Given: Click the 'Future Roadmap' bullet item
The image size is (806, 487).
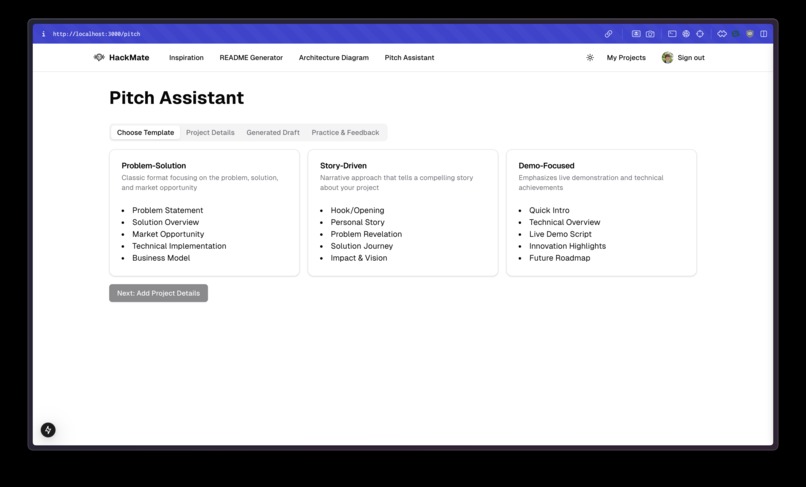Looking at the screenshot, I should [559, 258].
